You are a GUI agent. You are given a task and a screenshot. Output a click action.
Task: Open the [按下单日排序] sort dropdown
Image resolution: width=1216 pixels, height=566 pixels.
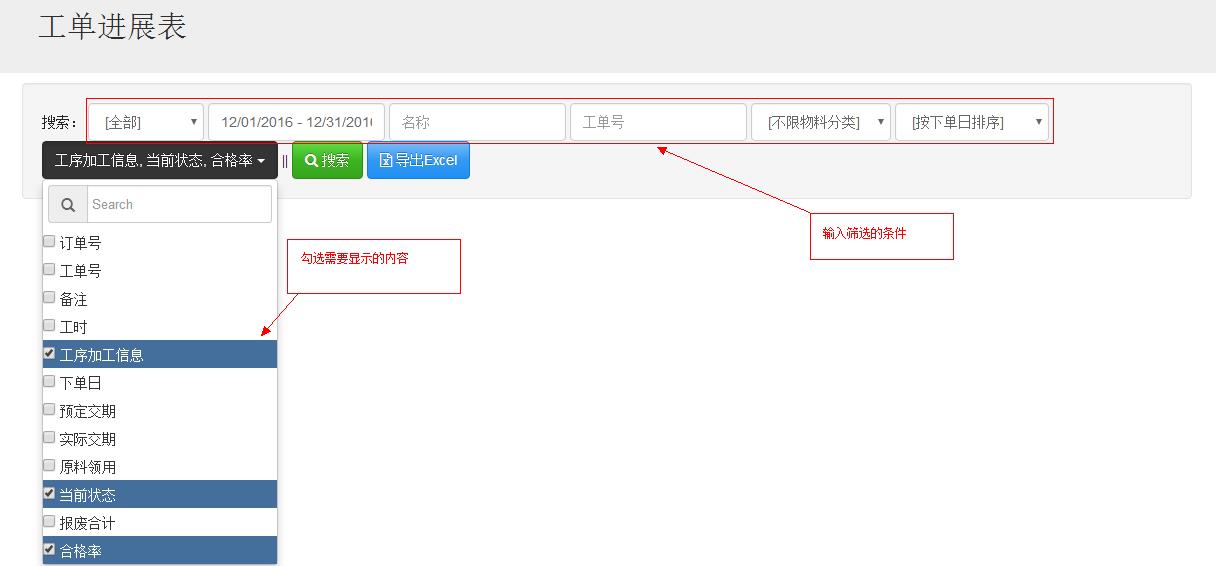pyautogui.click(x=970, y=122)
